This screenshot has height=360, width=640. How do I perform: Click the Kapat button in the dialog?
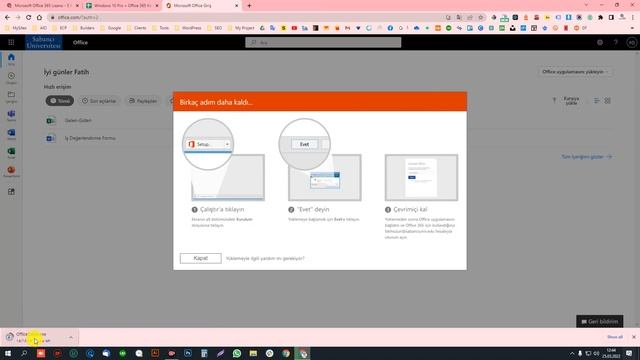200,258
